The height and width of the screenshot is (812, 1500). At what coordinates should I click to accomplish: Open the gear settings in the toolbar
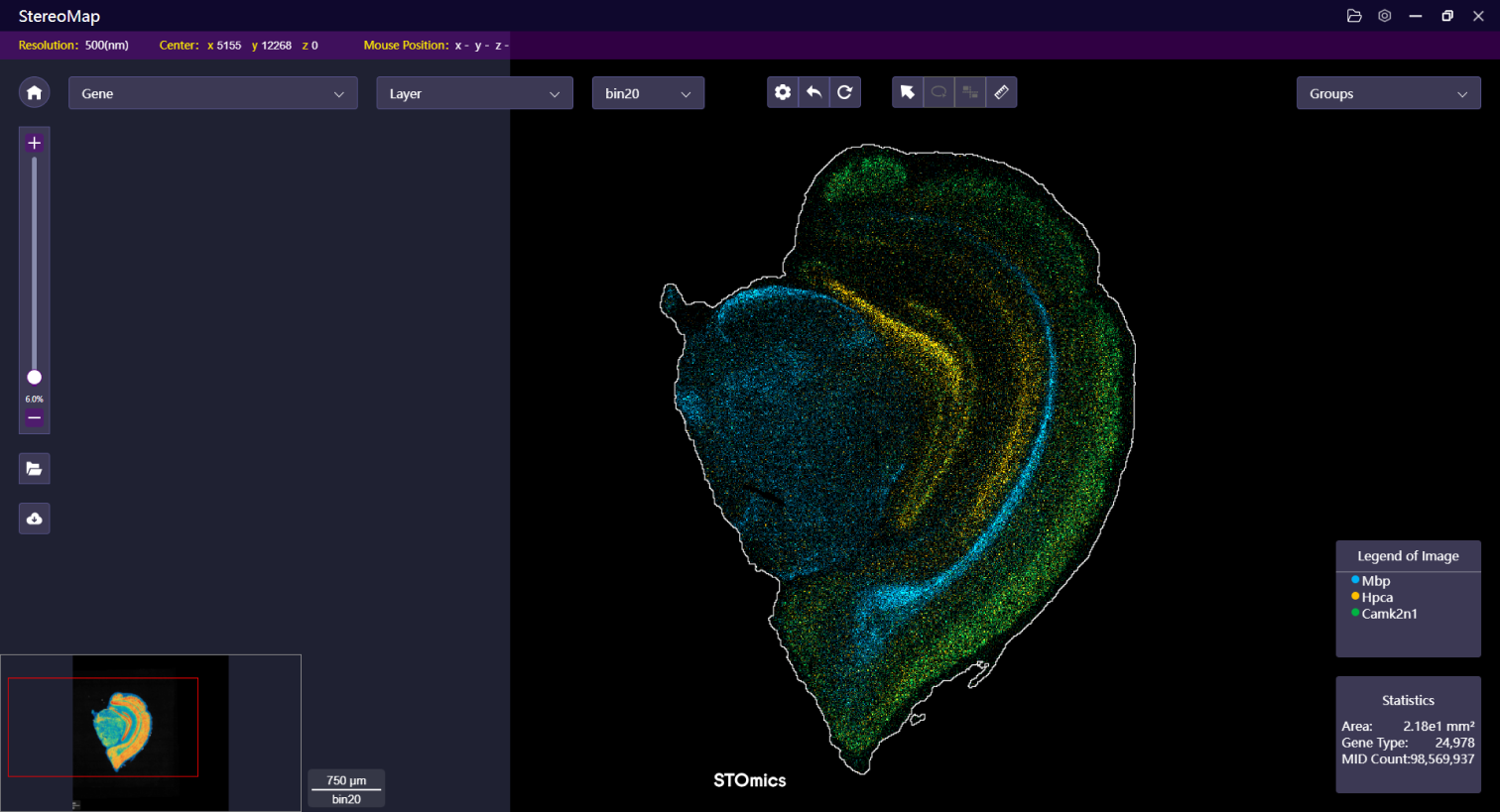tap(783, 92)
